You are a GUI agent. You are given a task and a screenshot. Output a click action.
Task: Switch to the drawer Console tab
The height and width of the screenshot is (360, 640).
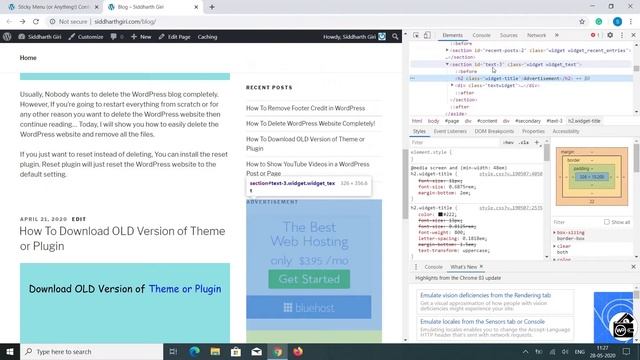click(x=433, y=267)
